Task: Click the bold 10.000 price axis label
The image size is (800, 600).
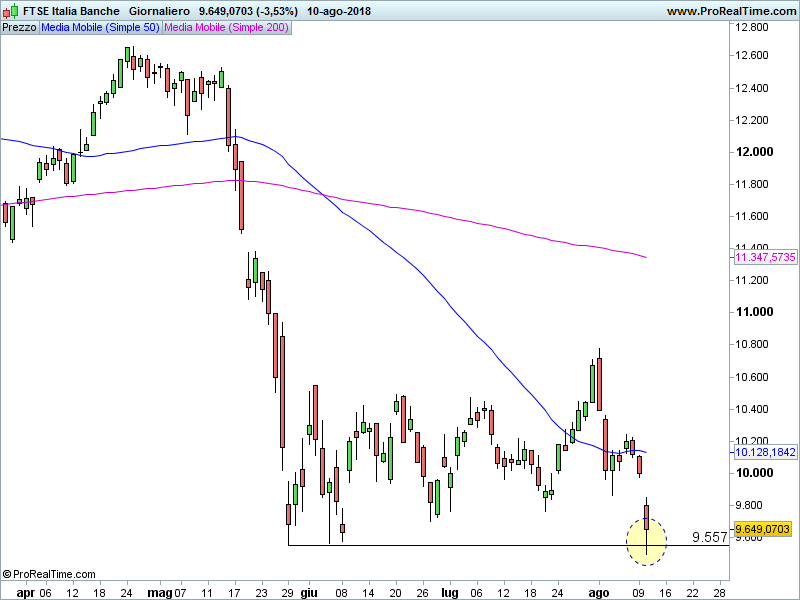Action: [x=754, y=473]
